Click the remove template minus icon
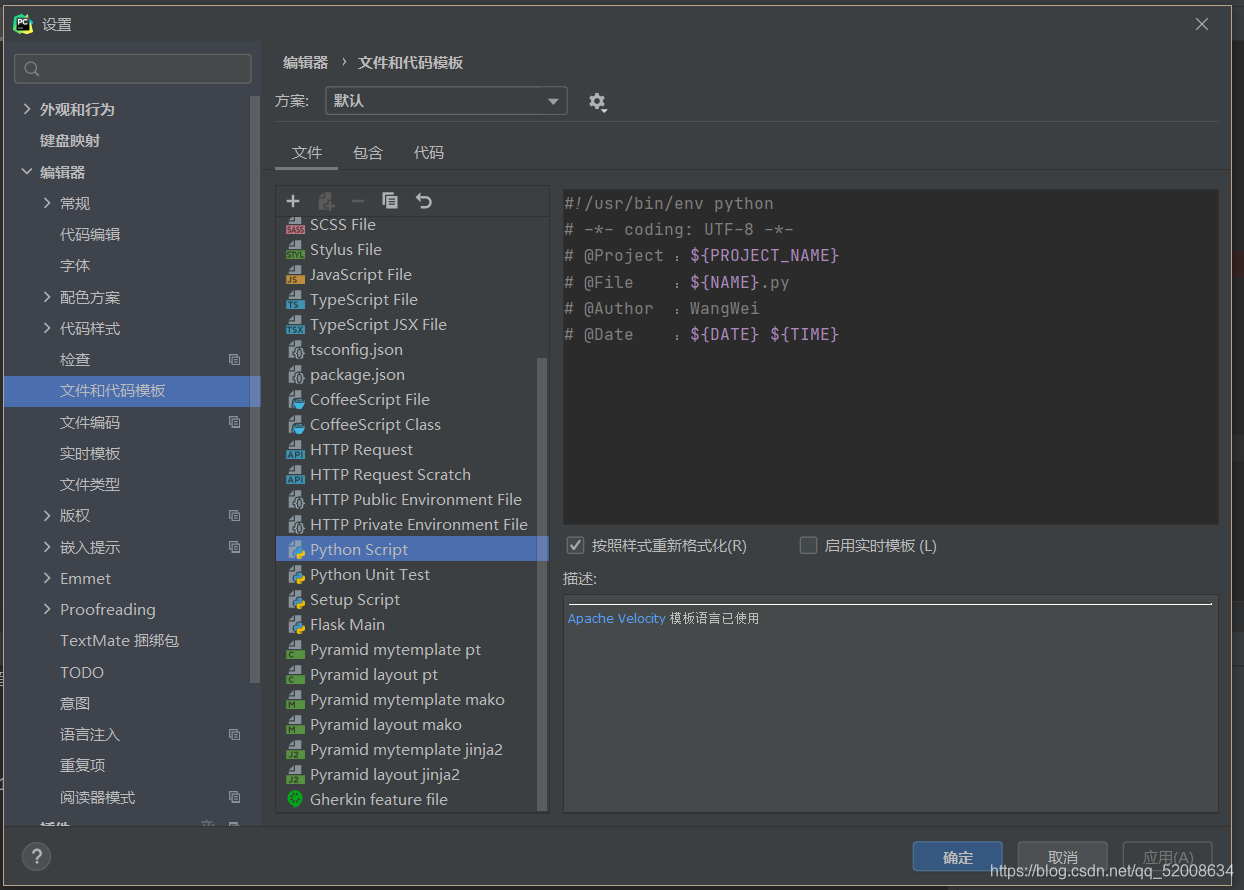 (358, 201)
